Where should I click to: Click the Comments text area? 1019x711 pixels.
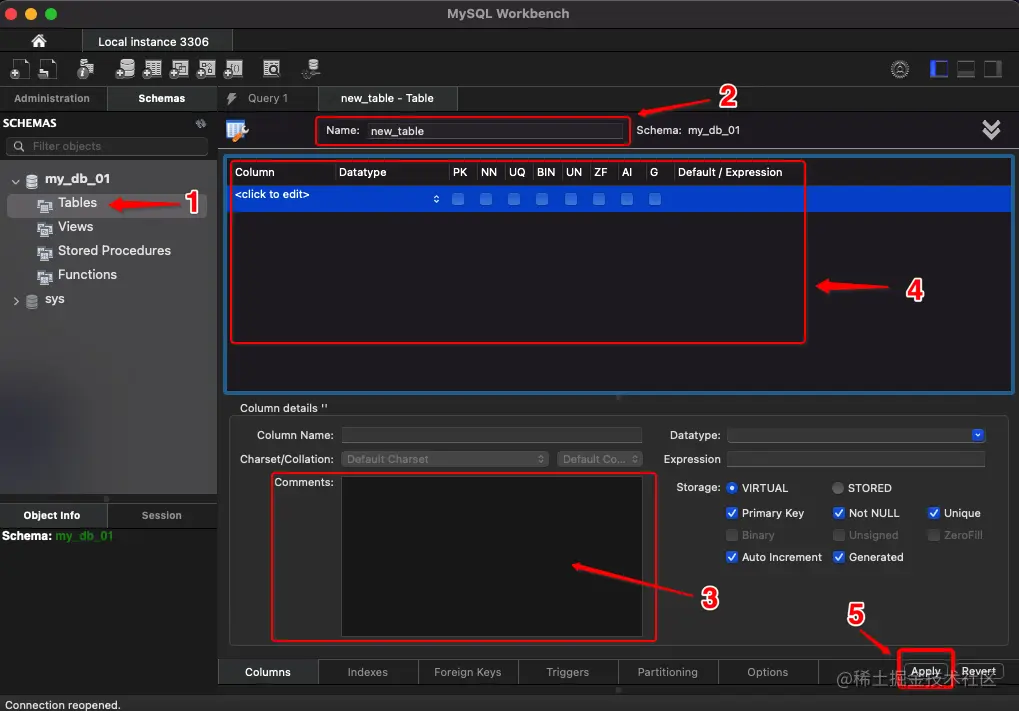[491, 556]
